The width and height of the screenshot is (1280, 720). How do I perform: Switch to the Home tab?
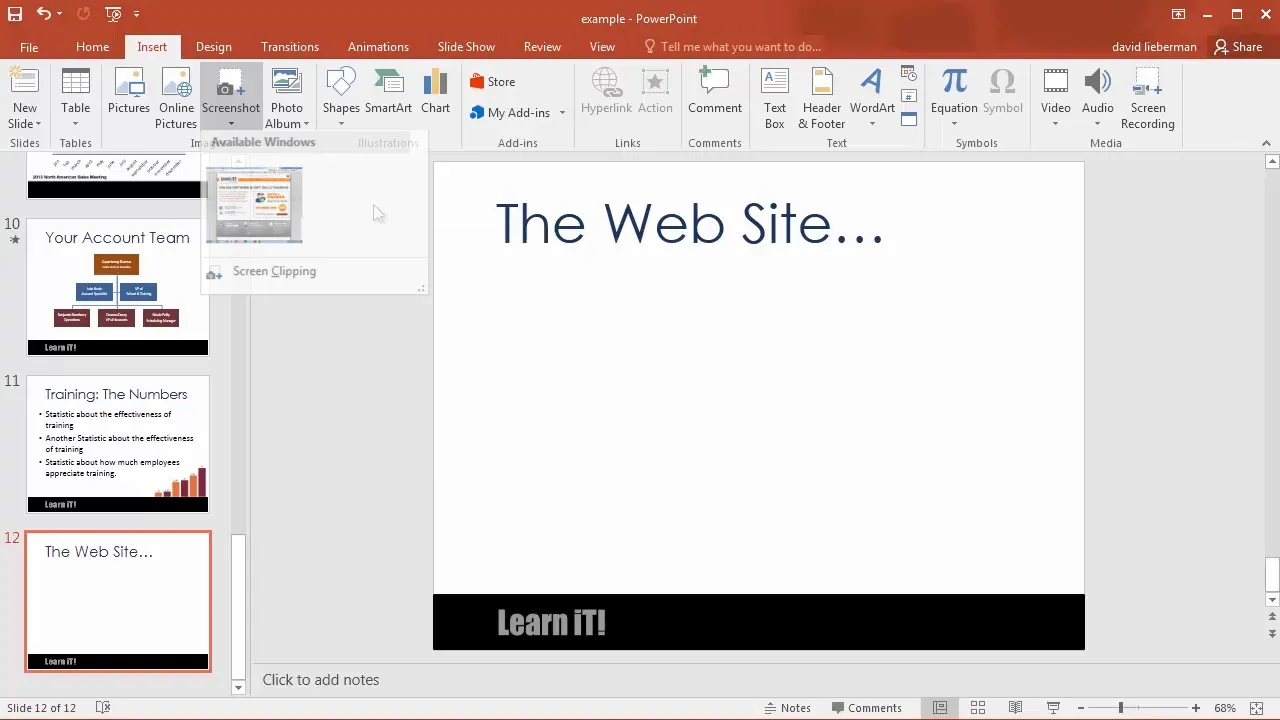coord(92,47)
